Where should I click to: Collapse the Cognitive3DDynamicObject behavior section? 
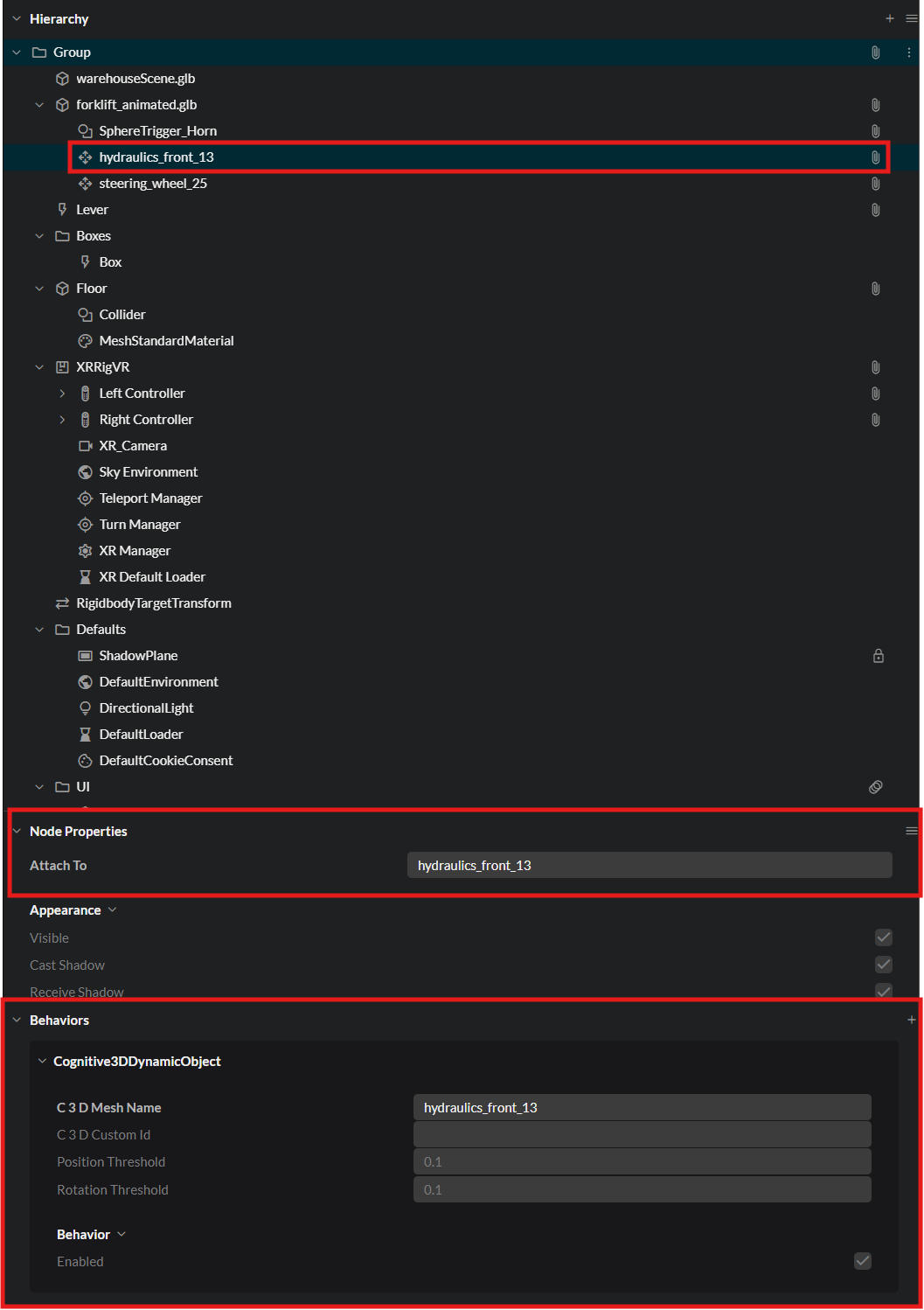tap(42, 1061)
